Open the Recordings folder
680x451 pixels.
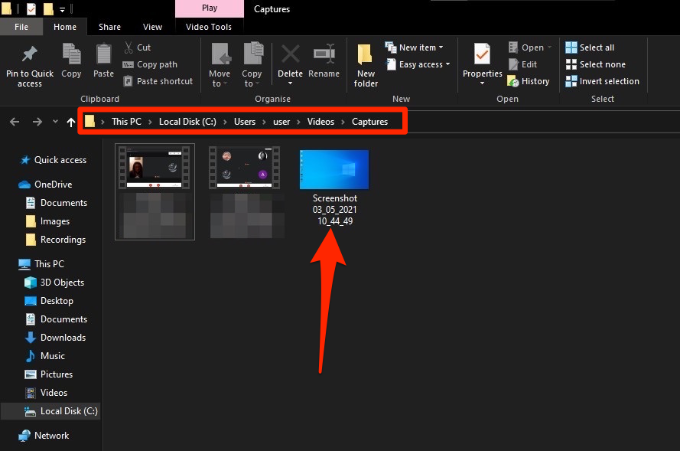56,240
